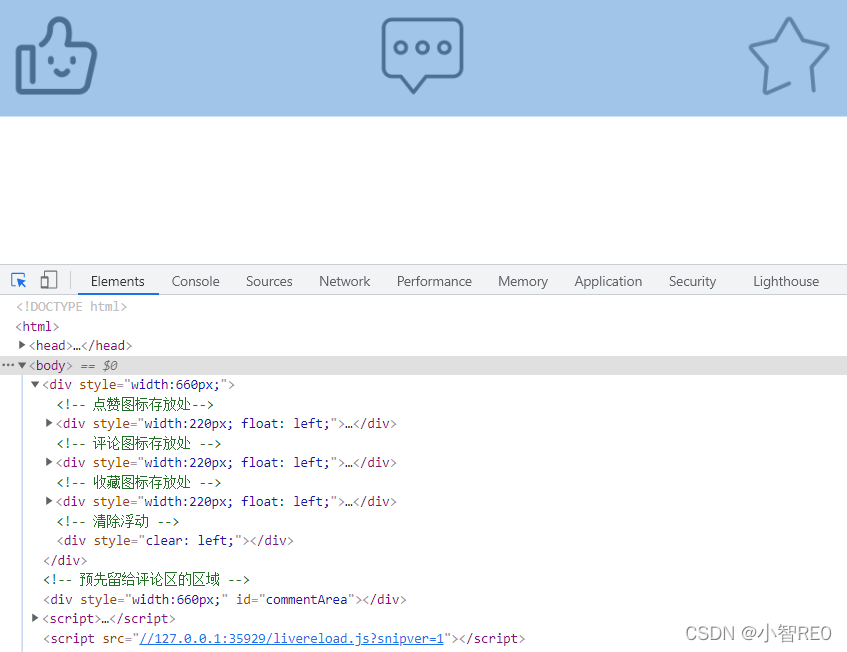Select the 预先留给评论区的区域 comment row
Viewport: 847px width, 652px height.
146,580
